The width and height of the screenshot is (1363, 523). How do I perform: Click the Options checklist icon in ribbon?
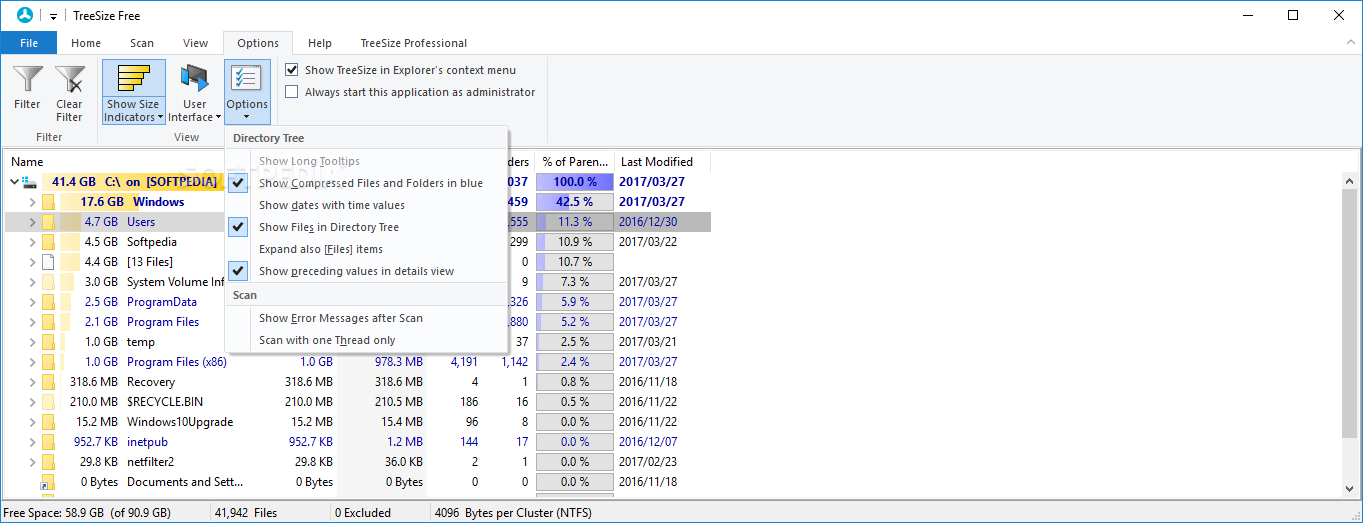(x=247, y=80)
